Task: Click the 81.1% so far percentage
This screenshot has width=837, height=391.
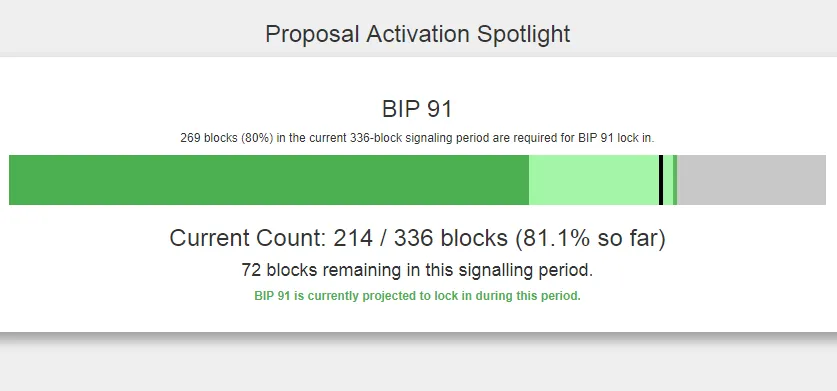Action: [x=590, y=238]
